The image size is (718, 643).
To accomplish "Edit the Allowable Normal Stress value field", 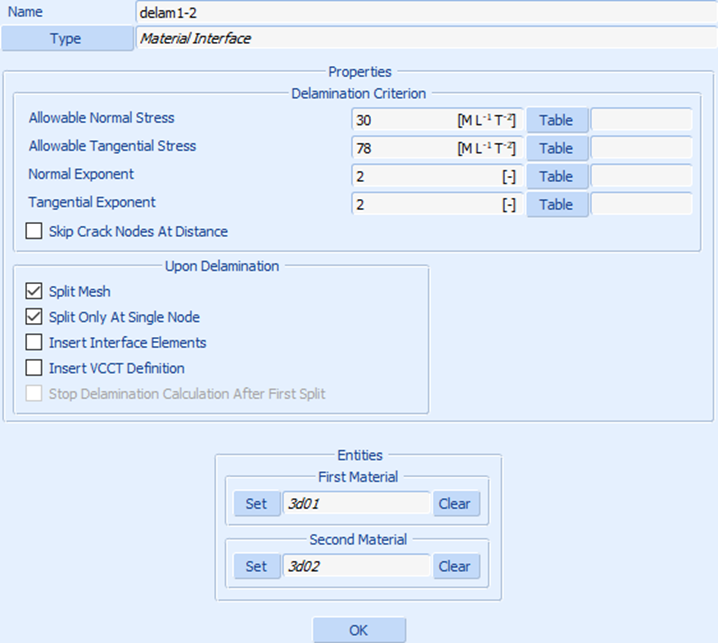I will (400, 120).
